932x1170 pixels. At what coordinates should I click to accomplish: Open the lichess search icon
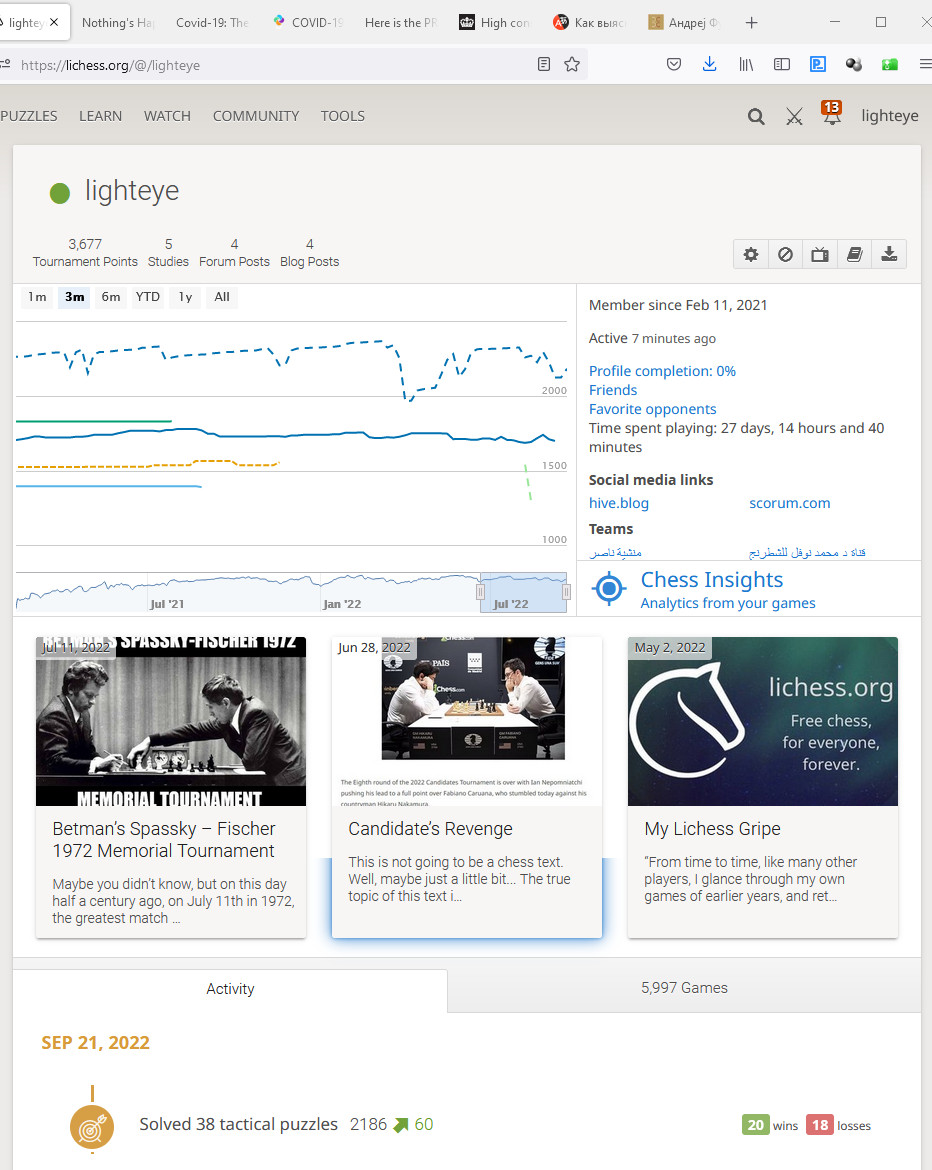(756, 116)
